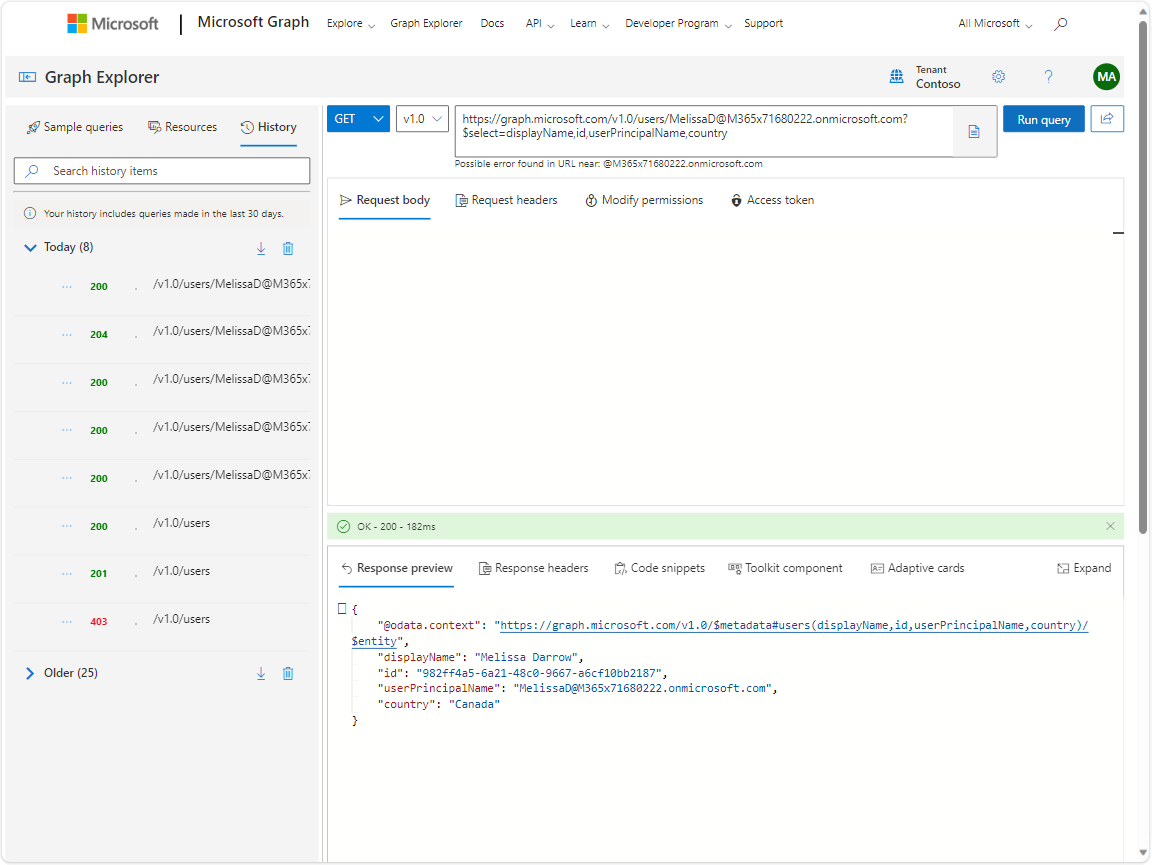Screen dimensions: 1152x865
Task: Click the id value 982ff4a5-6a21-48c0-9667-a6cf10bb2187
Action: click(539, 673)
